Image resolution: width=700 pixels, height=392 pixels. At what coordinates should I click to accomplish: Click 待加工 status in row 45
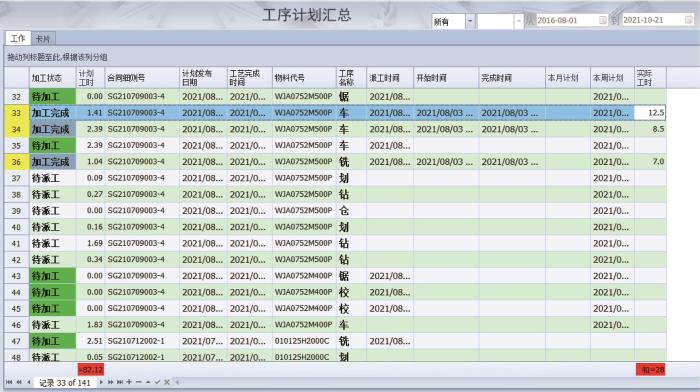52,309
